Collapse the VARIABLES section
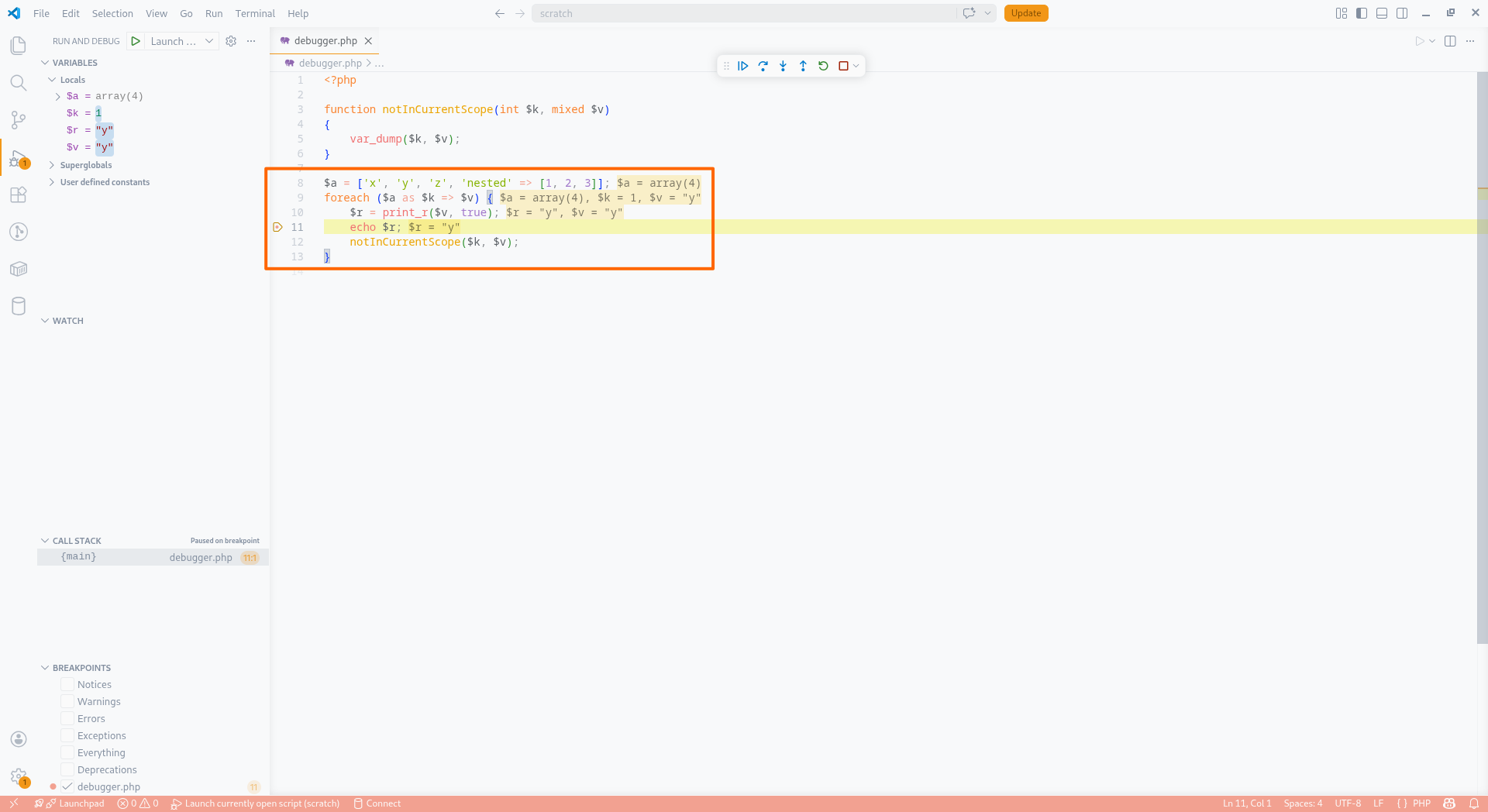Viewport: 1488px width, 812px height. tap(45, 63)
